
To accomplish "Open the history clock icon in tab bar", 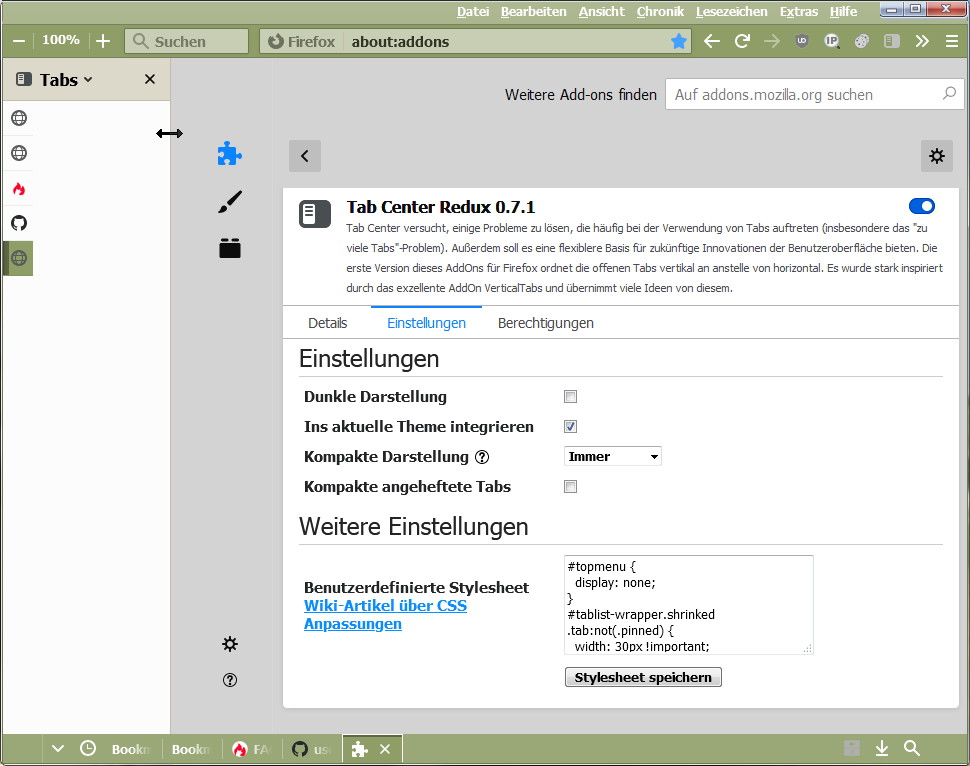I will (x=88, y=749).
